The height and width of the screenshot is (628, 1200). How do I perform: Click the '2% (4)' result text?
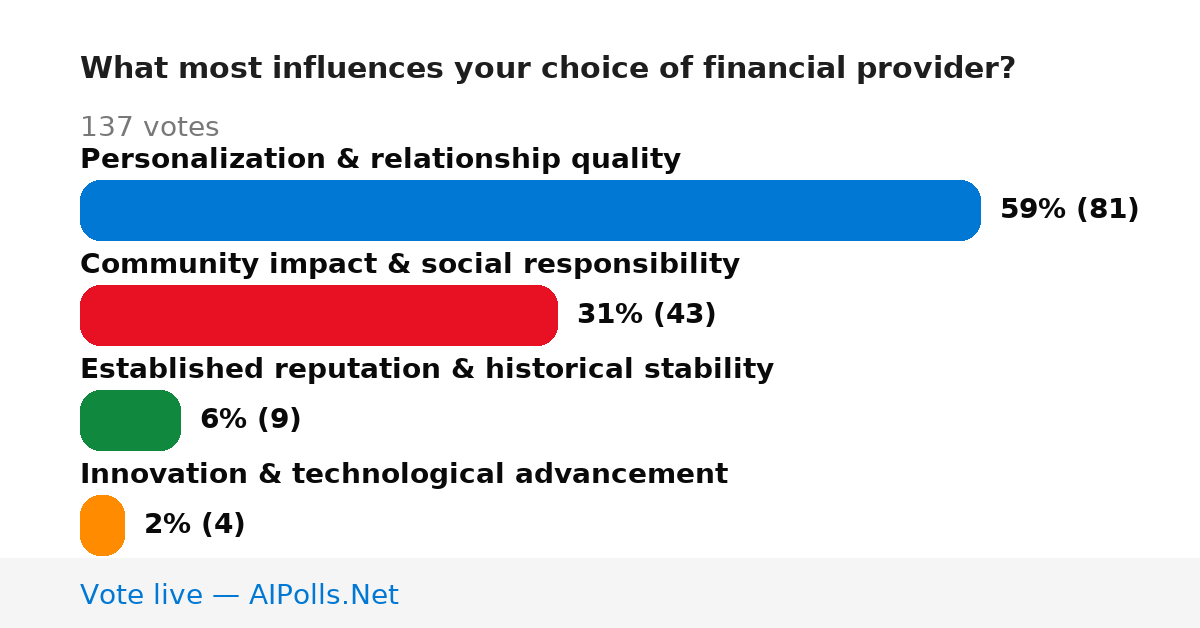point(195,524)
